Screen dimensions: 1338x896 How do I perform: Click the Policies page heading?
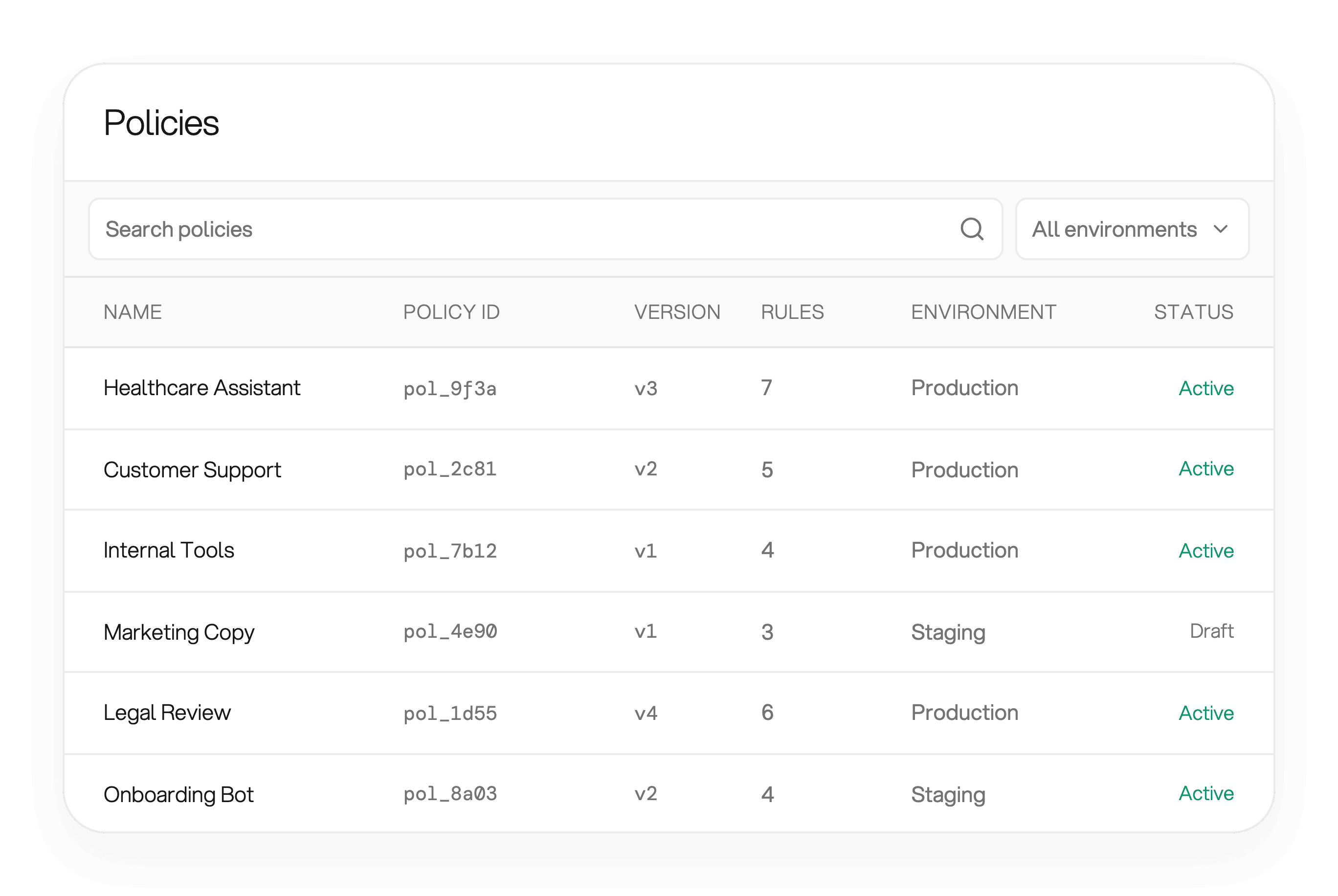click(x=161, y=122)
